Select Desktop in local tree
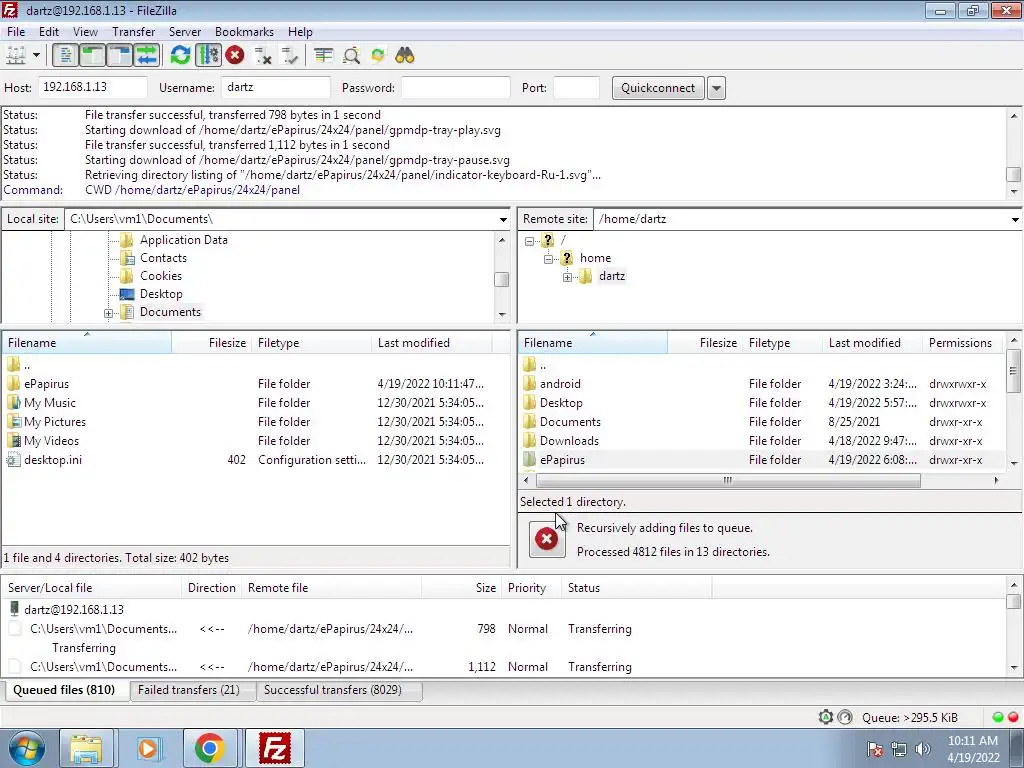This screenshot has height=768, width=1024. coord(161,294)
